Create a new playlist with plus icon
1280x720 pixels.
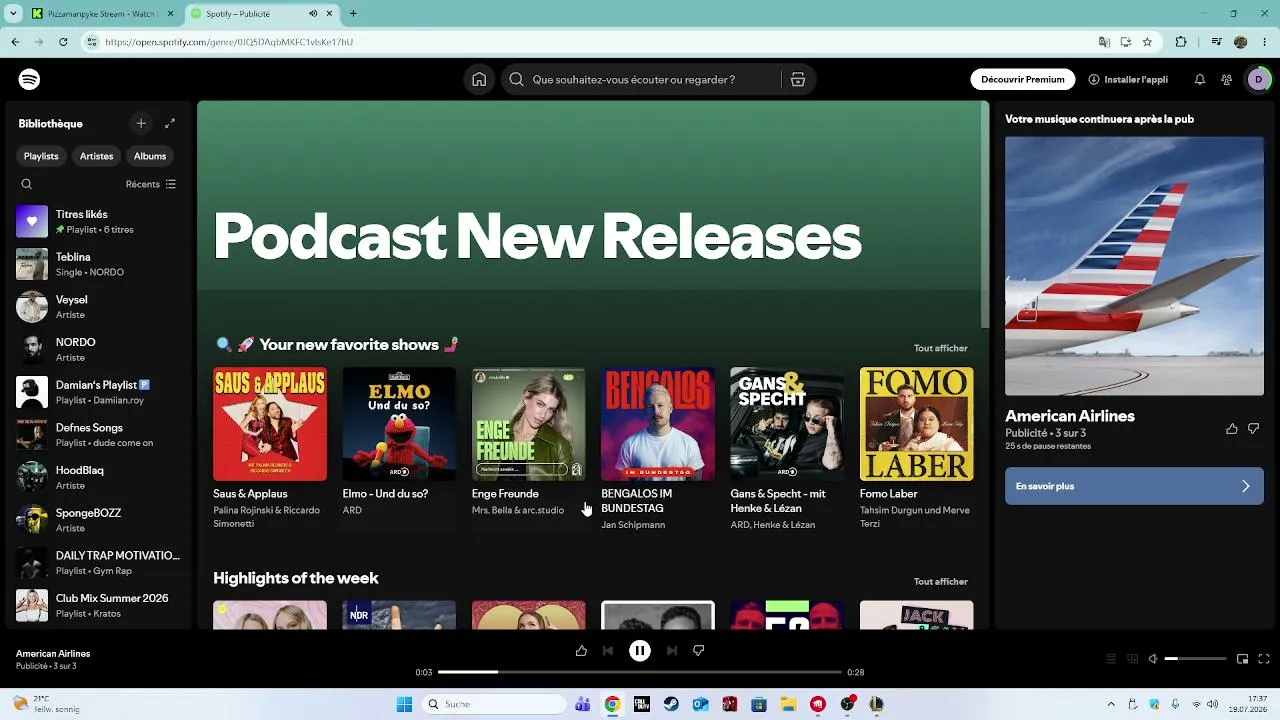[141, 123]
